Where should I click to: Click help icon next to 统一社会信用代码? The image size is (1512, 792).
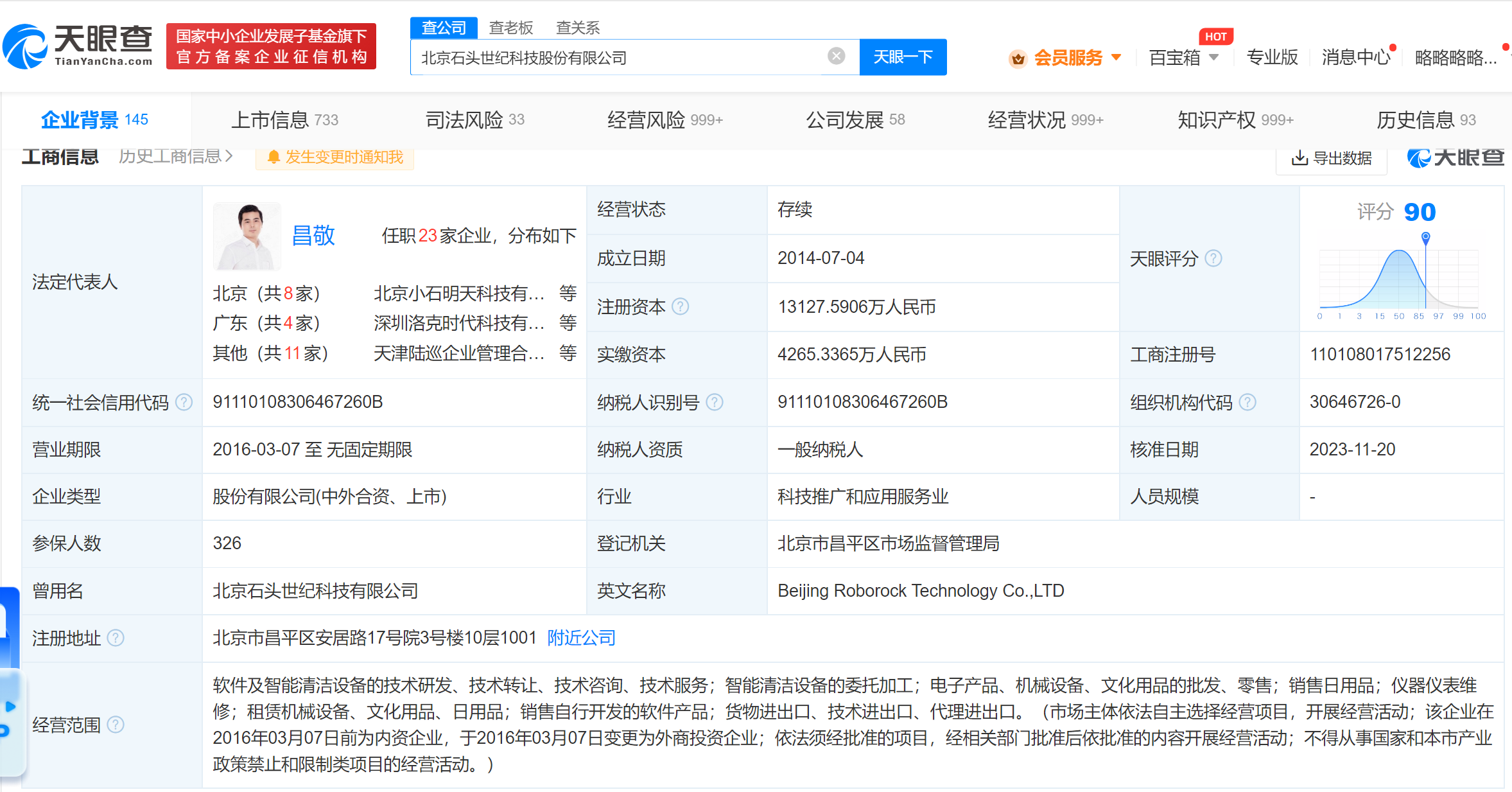click(x=184, y=402)
